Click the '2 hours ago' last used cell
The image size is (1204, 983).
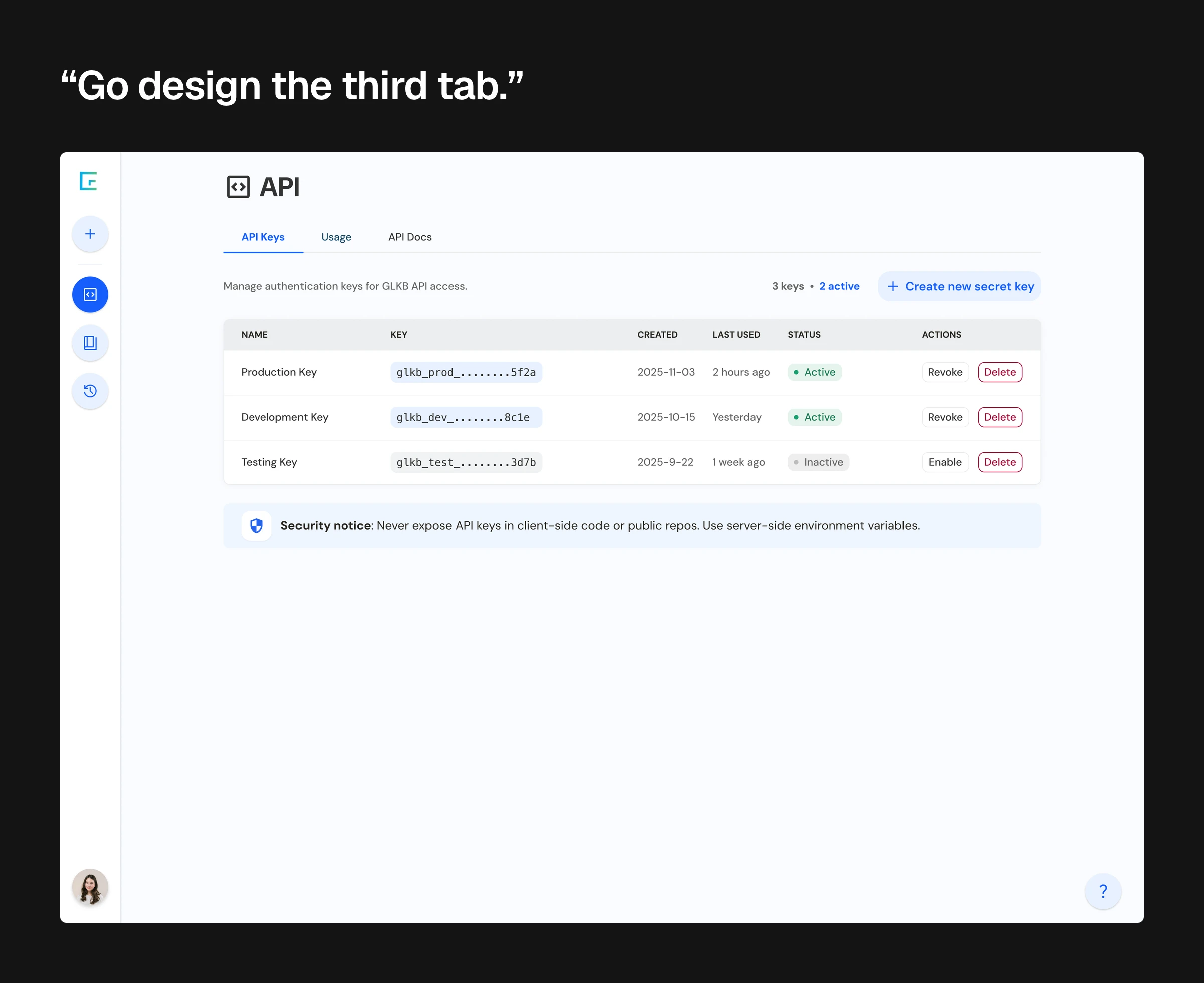pyautogui.click(x=741, y=372)
